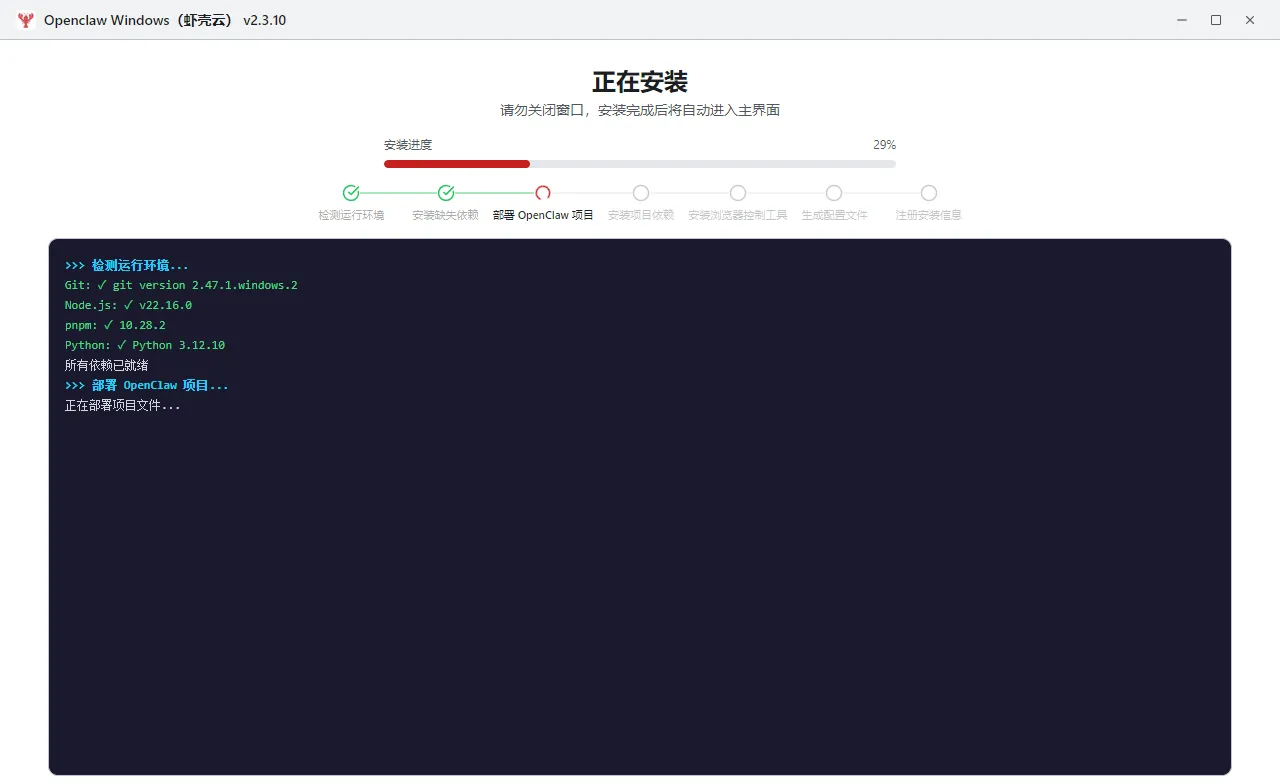This screenshot has height=784, width=1280.
Task: Click the 安装浏览器控制工具 step label
Action: pyautogui.click(x=738, y=215)
